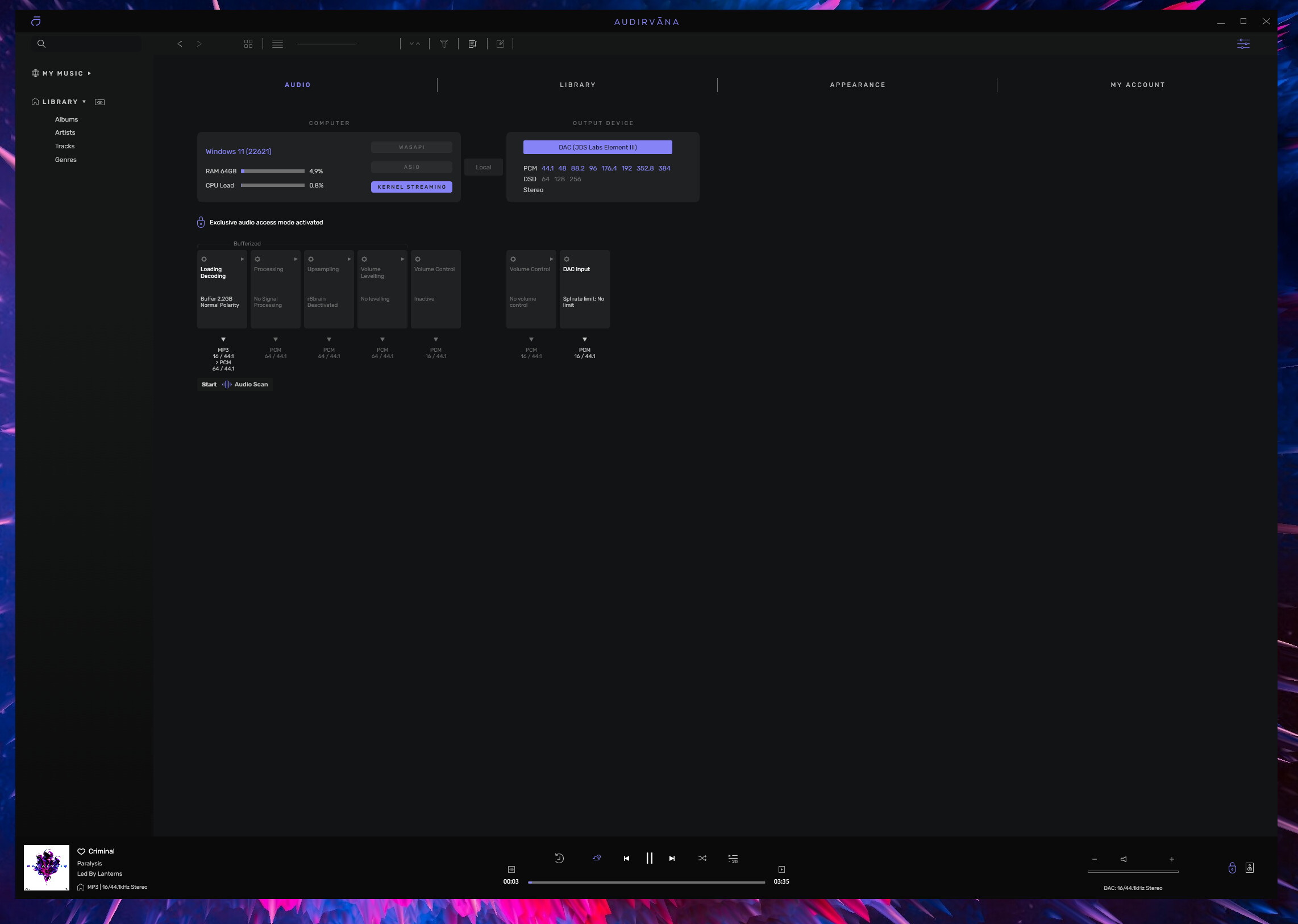The image size is (1298, 924).
Task: Click the Paralysis album cover thumbnail
Action: (47, 868)
